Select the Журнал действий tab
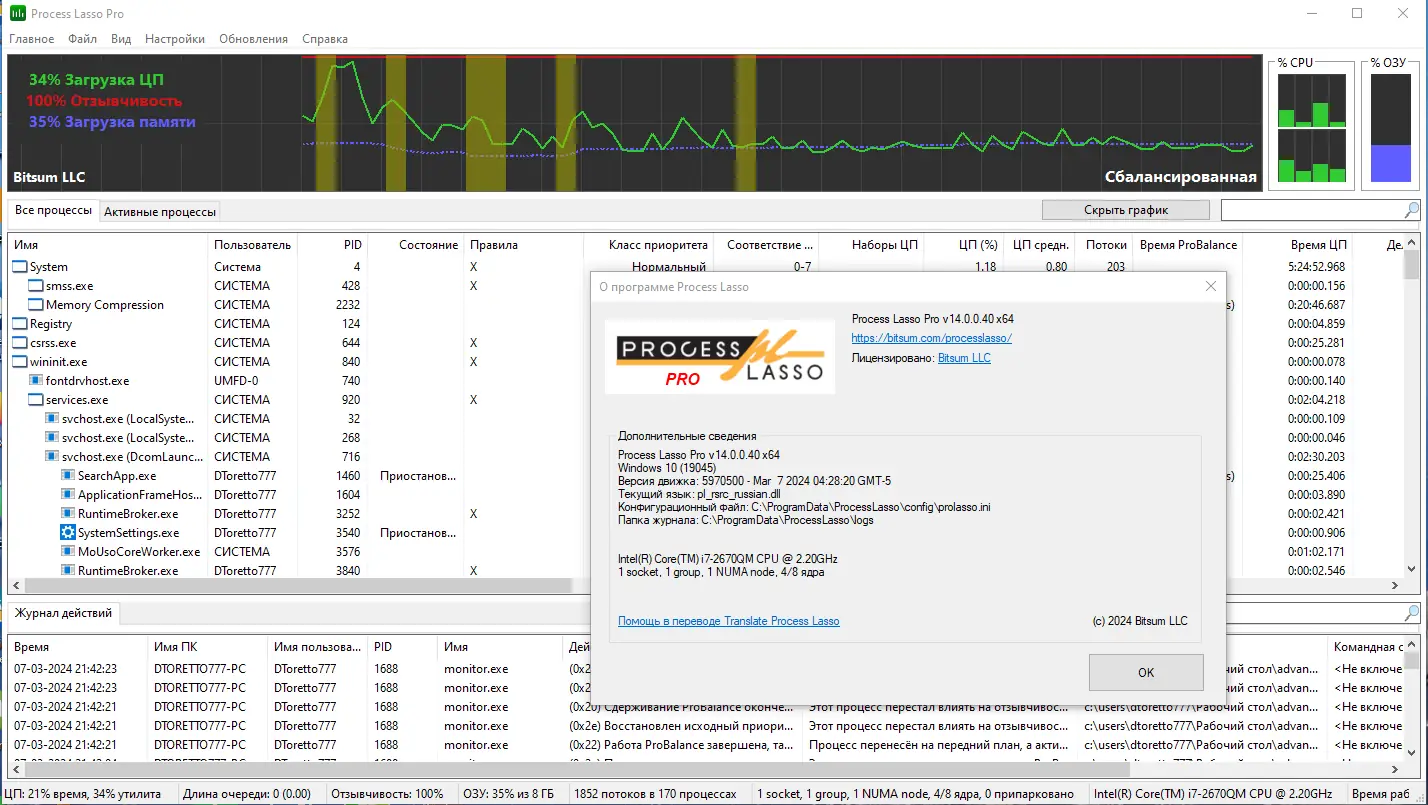 (63, 612)
